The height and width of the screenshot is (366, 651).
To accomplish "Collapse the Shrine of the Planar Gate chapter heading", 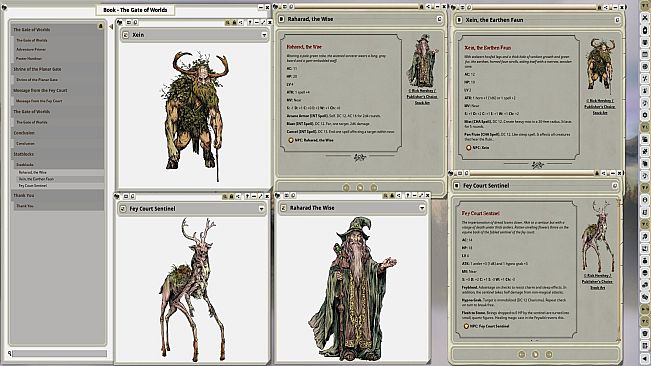I will 37,69.
